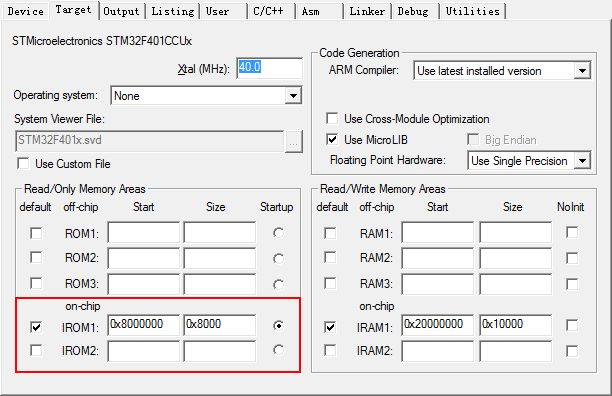Click the IROM2 Start field
Image resolution: width=612 pixels, height=396 pixels.
pyautogui.click(x=143, y=351)
